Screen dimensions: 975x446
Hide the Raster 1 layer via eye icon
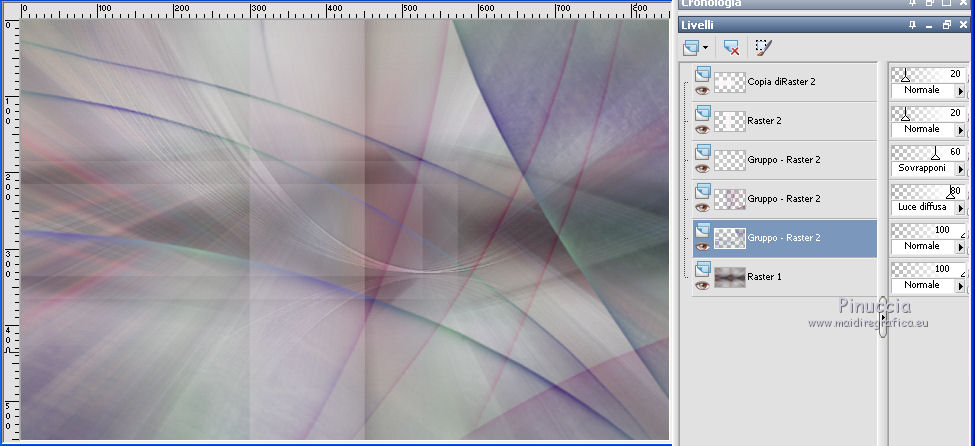click(703, 285)
